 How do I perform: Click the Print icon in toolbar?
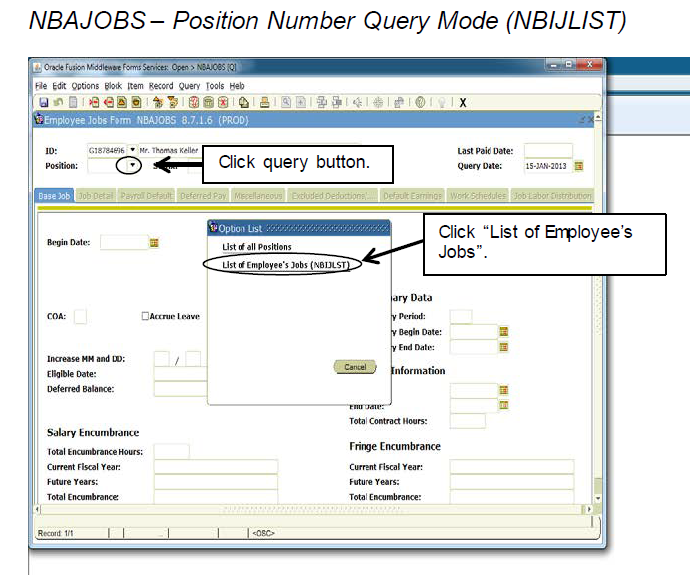coord(264,101)
